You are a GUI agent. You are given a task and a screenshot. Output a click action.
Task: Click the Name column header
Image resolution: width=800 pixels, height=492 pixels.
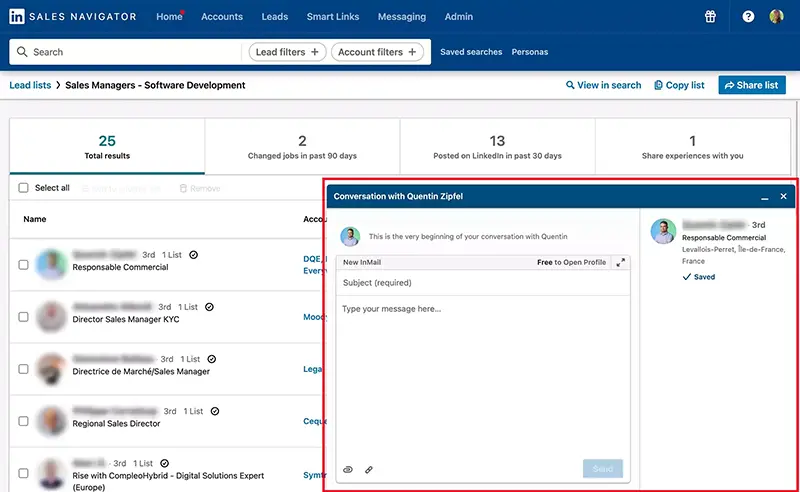tap(35, 219)
